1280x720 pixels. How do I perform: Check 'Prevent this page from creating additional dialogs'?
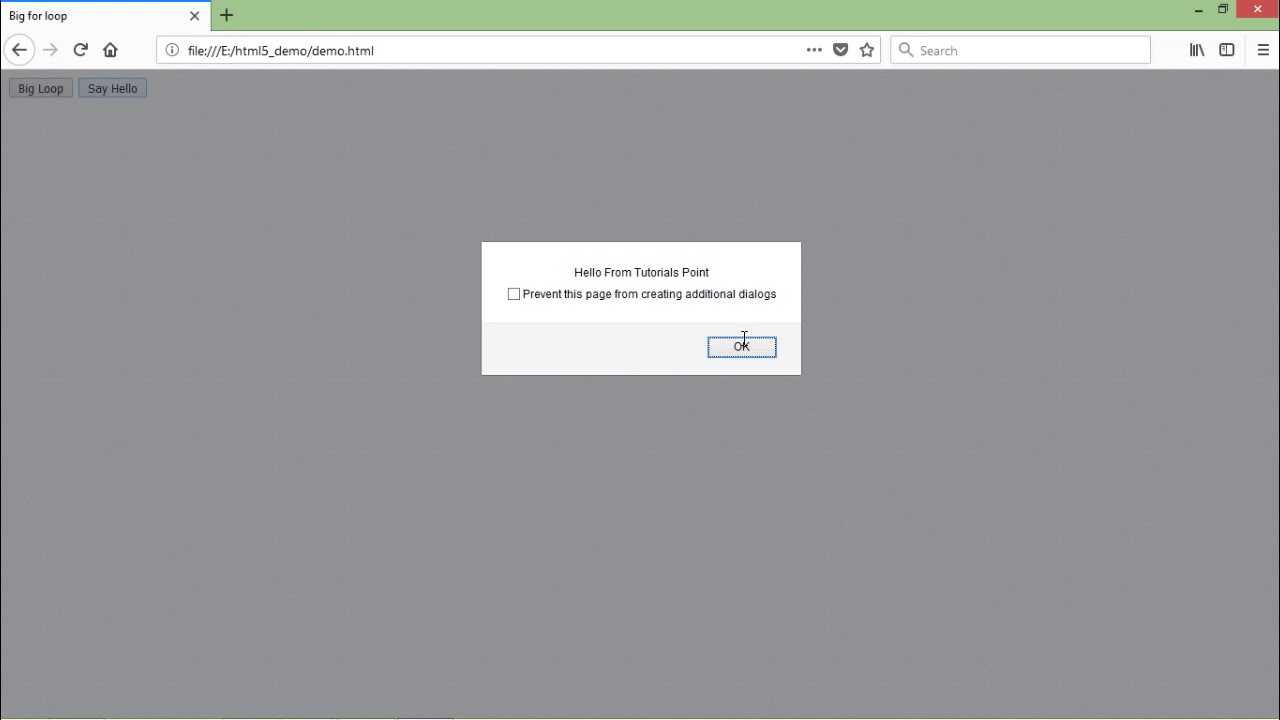(x=514, y=294)
